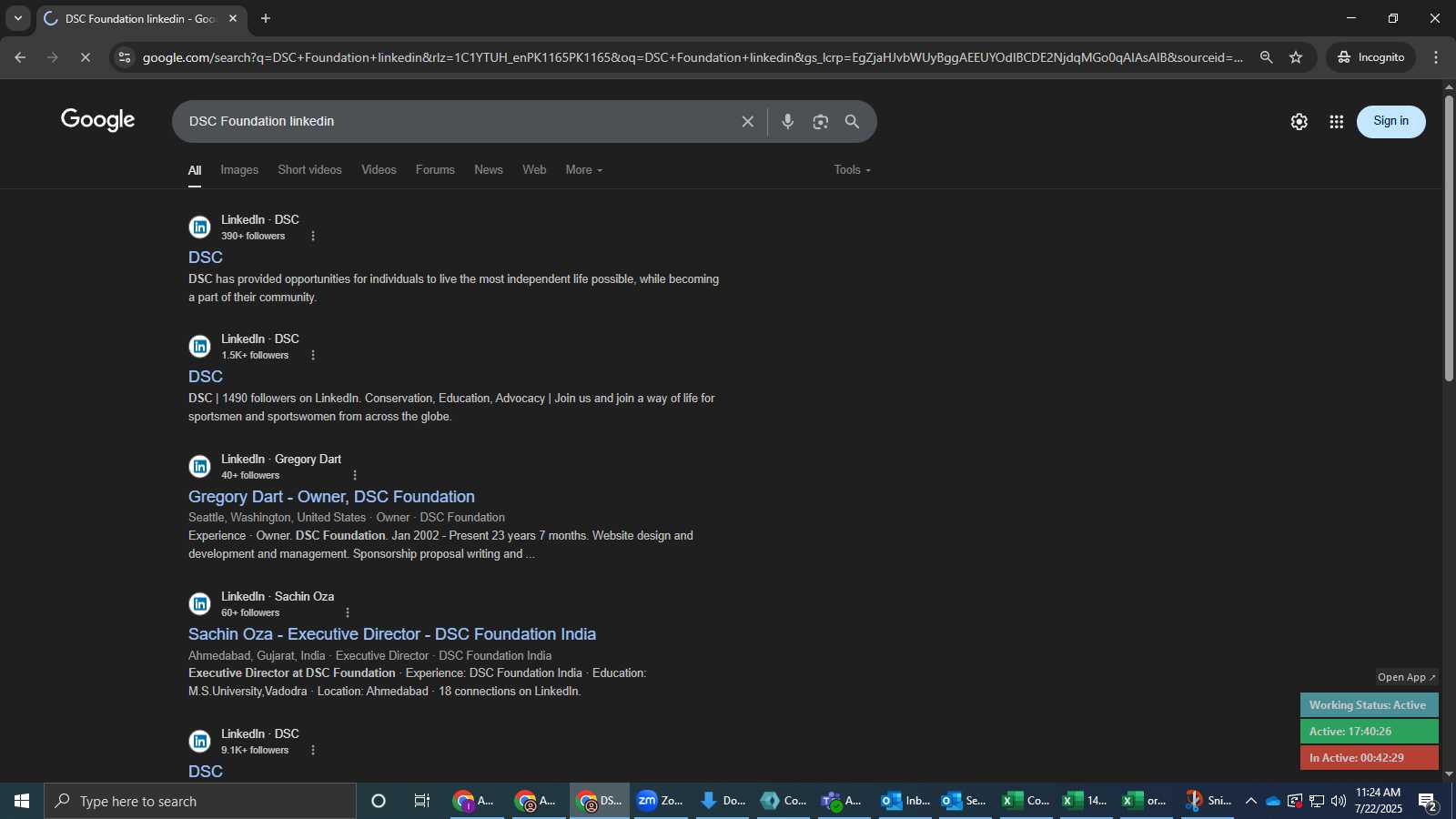Expand the More search filters dropdown

coord(584,170)
